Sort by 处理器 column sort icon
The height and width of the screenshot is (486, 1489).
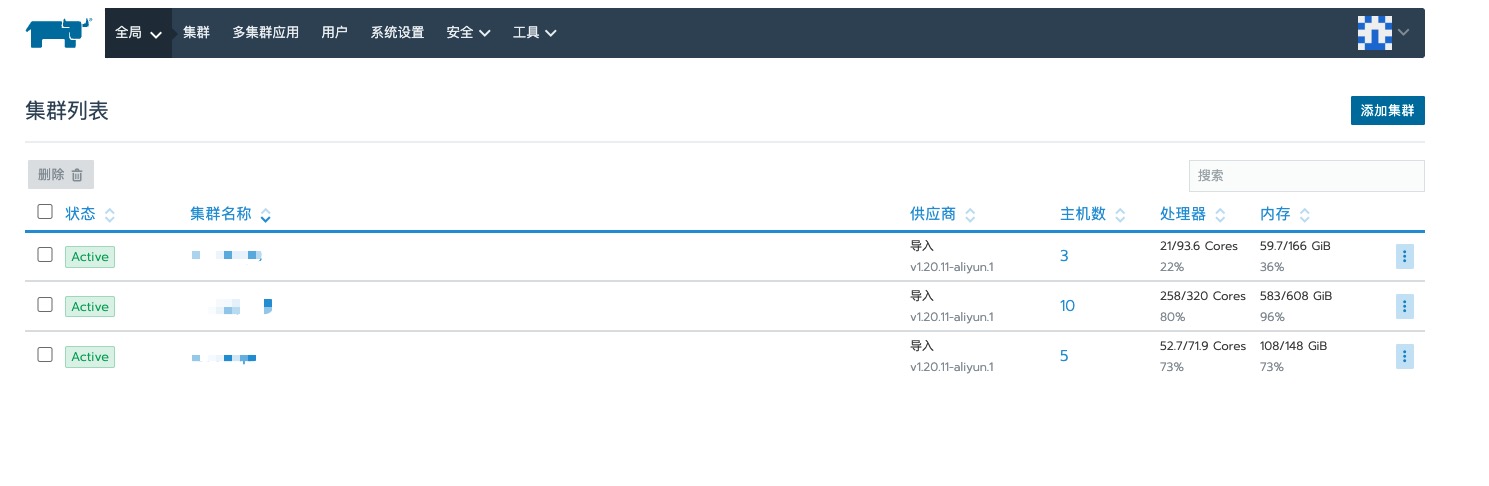pos(1220,215)
